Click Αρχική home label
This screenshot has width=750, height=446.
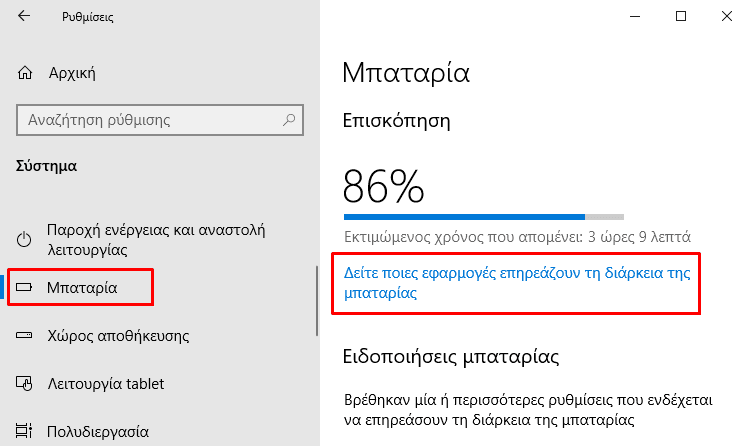(72, 73)
